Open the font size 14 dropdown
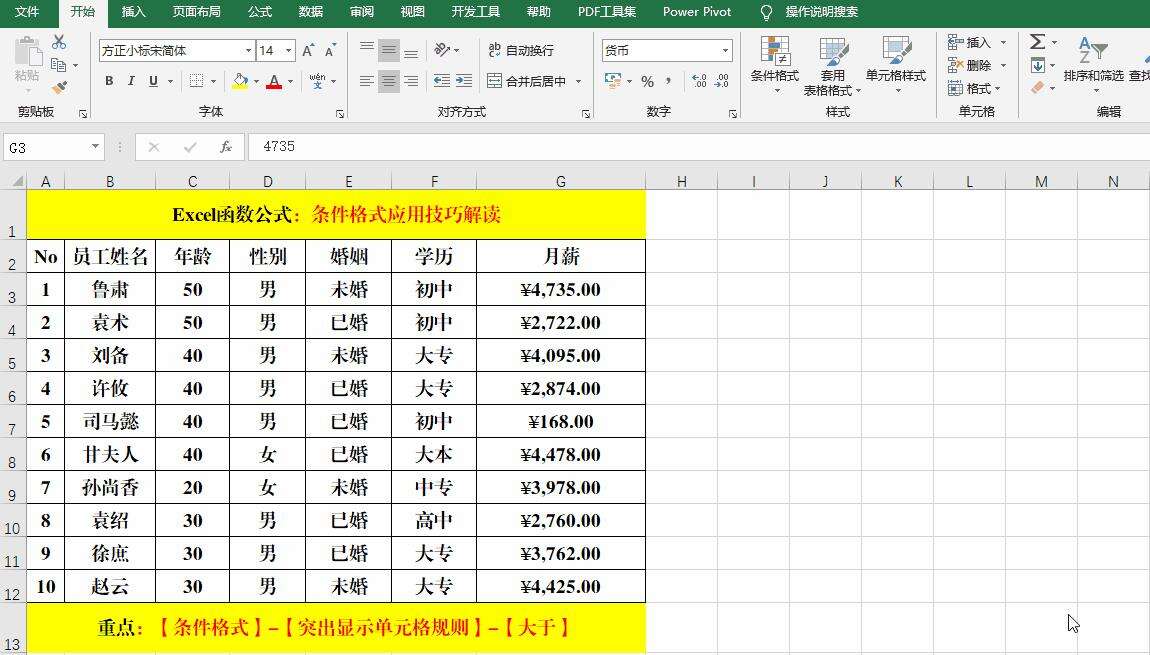The height and width of the screenshot is (655, 1150). tap(289, 51)
